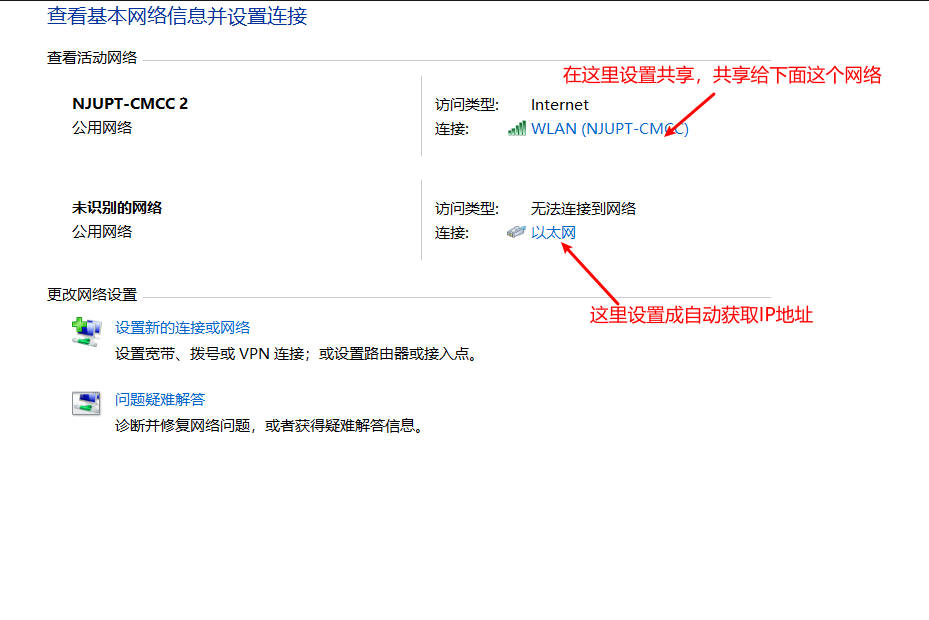Select the NJUPT-CMCC 2 network name
Viewport: 929px width, 620px height.
point(130,104)
